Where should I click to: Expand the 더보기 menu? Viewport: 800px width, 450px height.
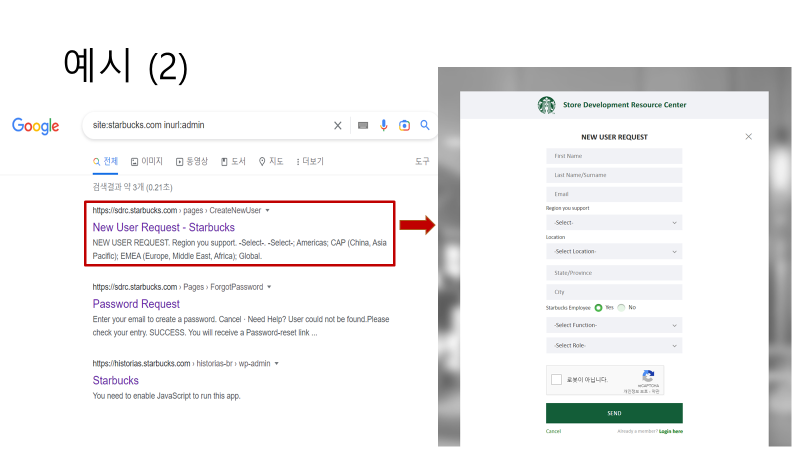310,161
